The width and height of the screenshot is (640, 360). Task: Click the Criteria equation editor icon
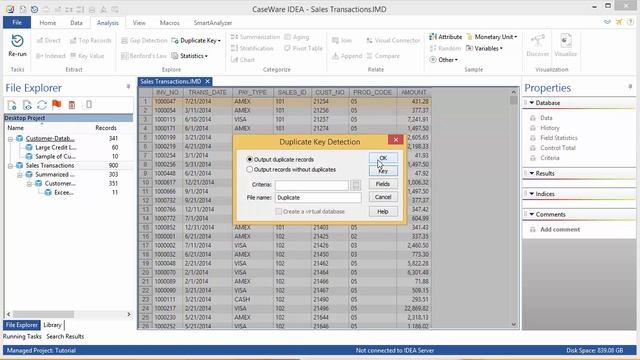point(356,185)
